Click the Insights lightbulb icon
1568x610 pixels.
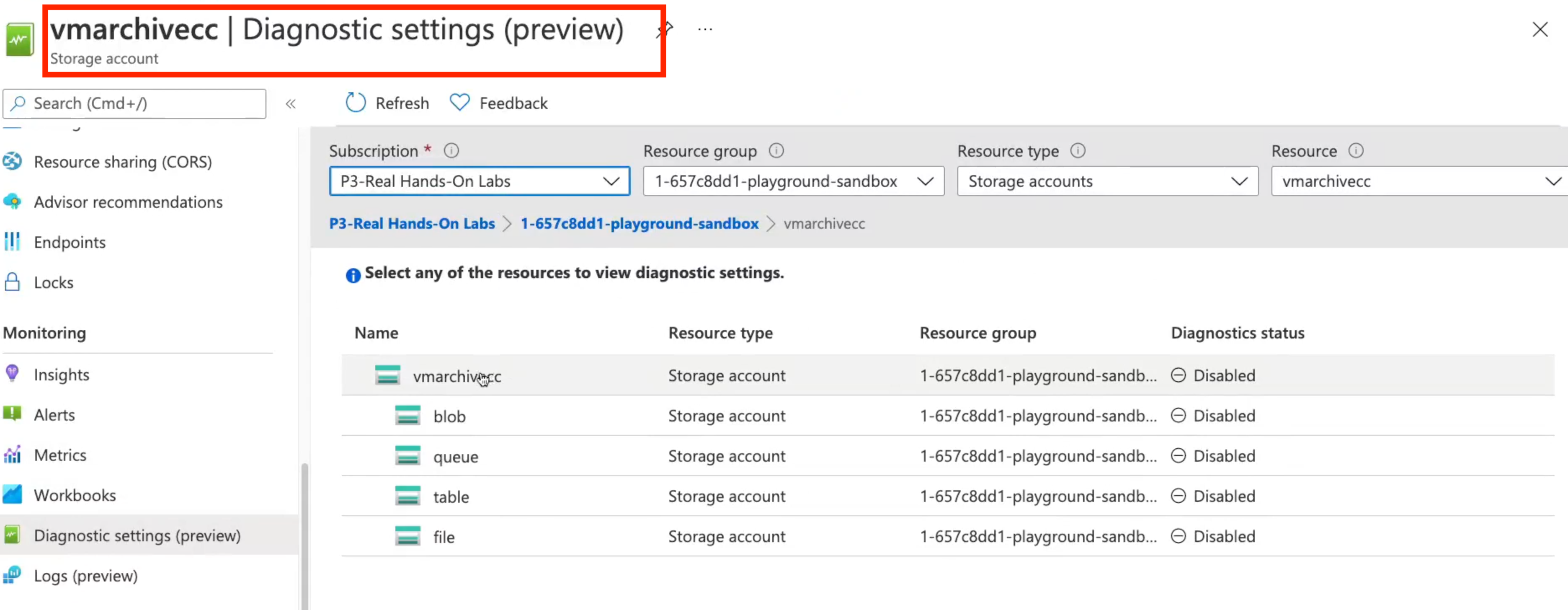[12, 373]
